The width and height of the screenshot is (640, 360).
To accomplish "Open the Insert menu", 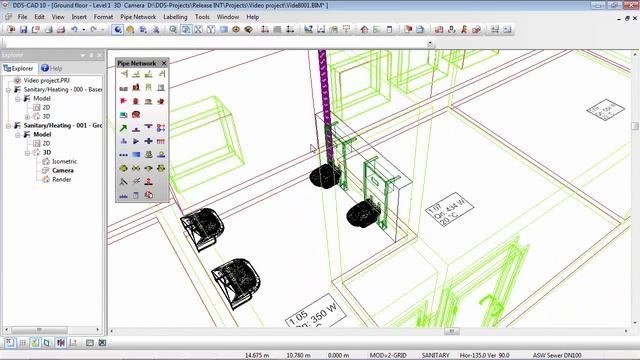I will [x=79, y=17].
